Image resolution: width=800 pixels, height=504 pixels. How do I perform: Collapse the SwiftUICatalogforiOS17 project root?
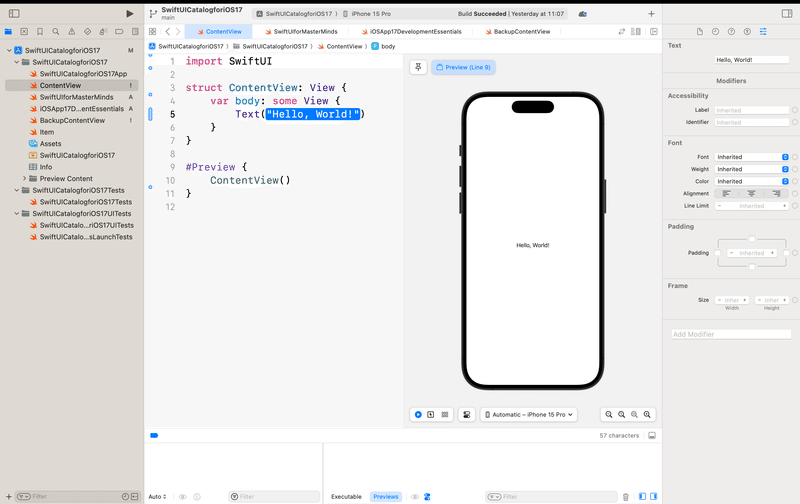tap(9, 51)
